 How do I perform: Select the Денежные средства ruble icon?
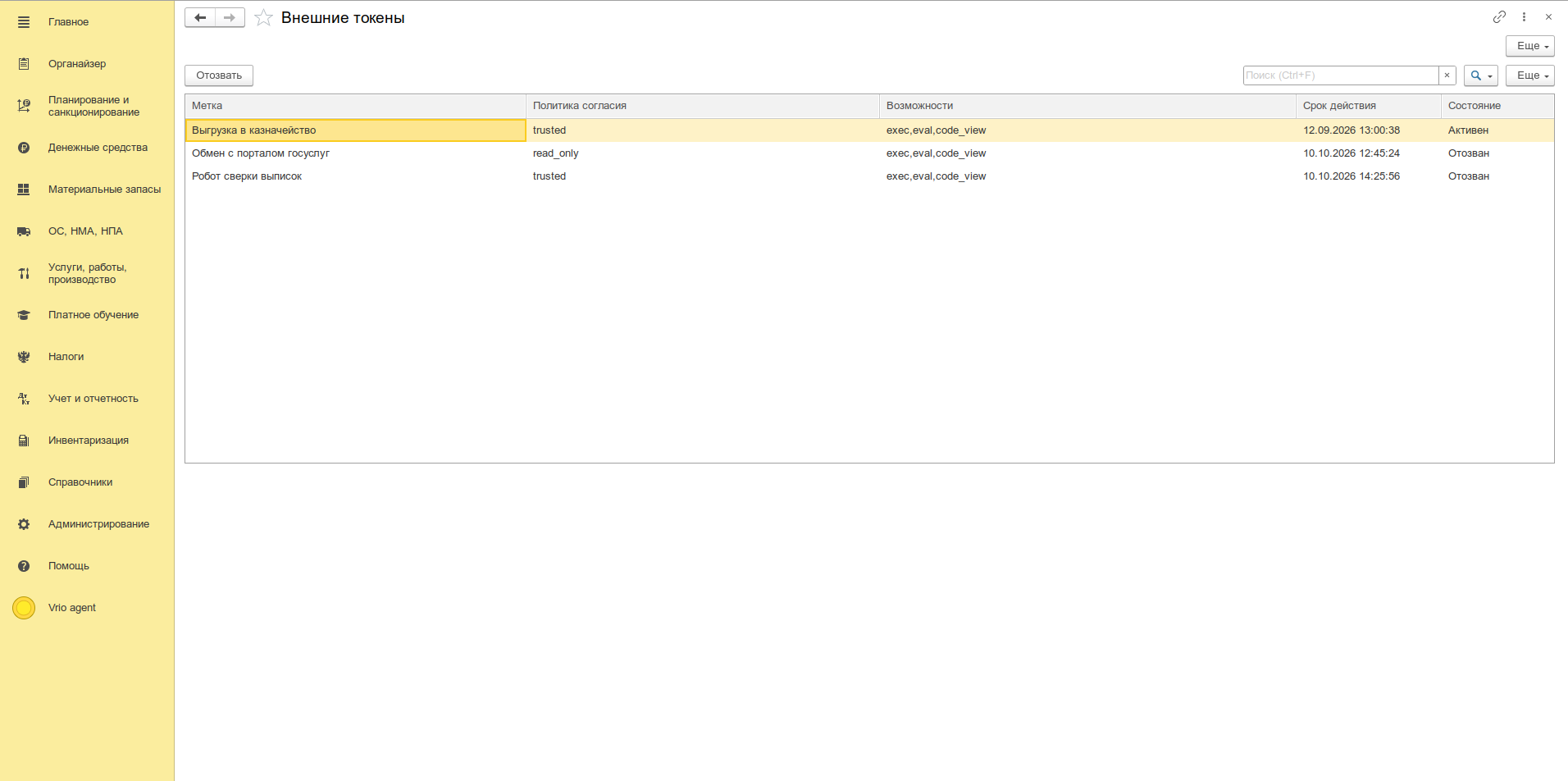(24, 148)
